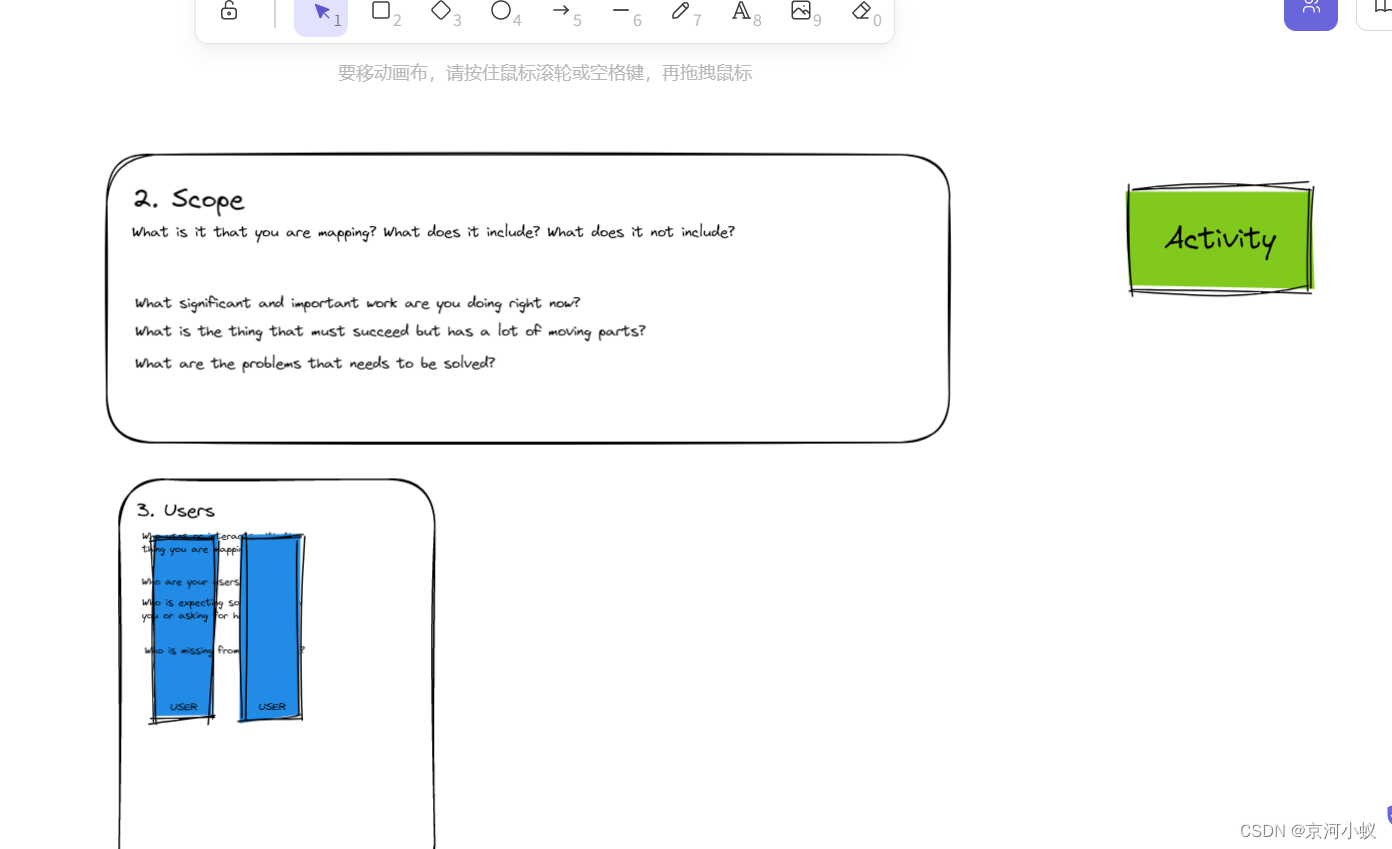
Task: Click "What is the thing that must succeed" line
Action: click(x=390, y=331)
